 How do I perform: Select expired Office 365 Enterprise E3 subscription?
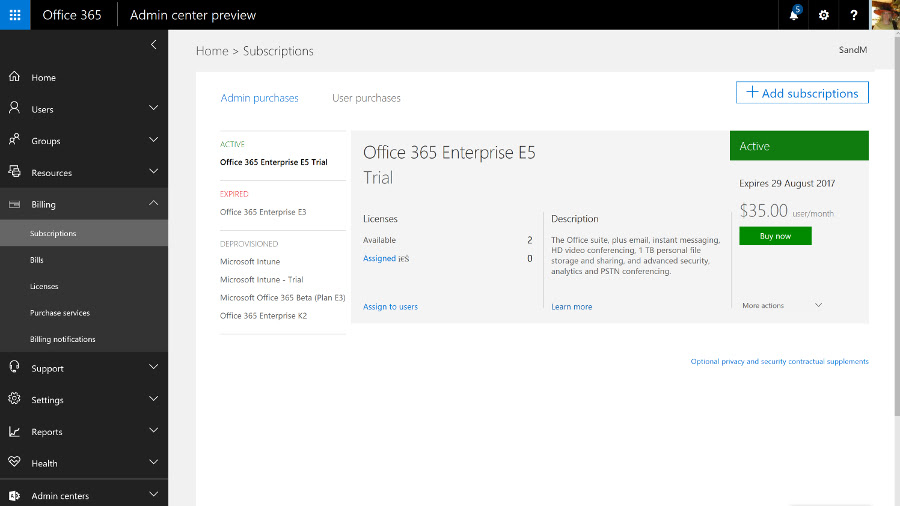click(263, 212)
